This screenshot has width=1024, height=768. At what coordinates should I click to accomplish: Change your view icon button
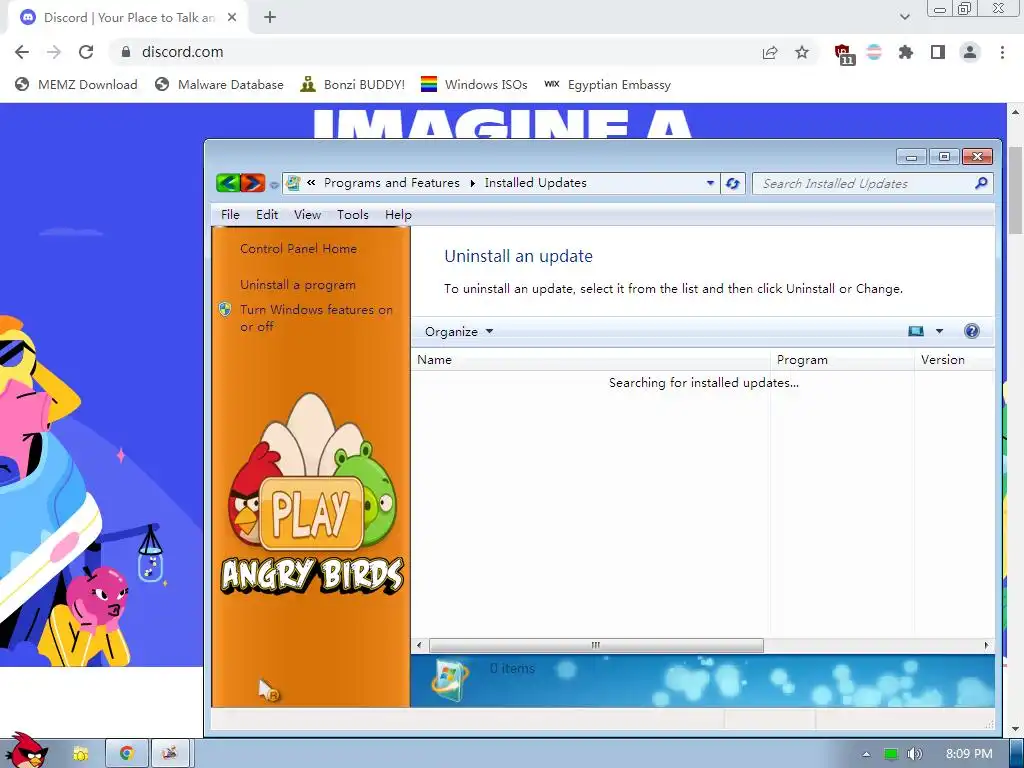[x=916, y=332]
